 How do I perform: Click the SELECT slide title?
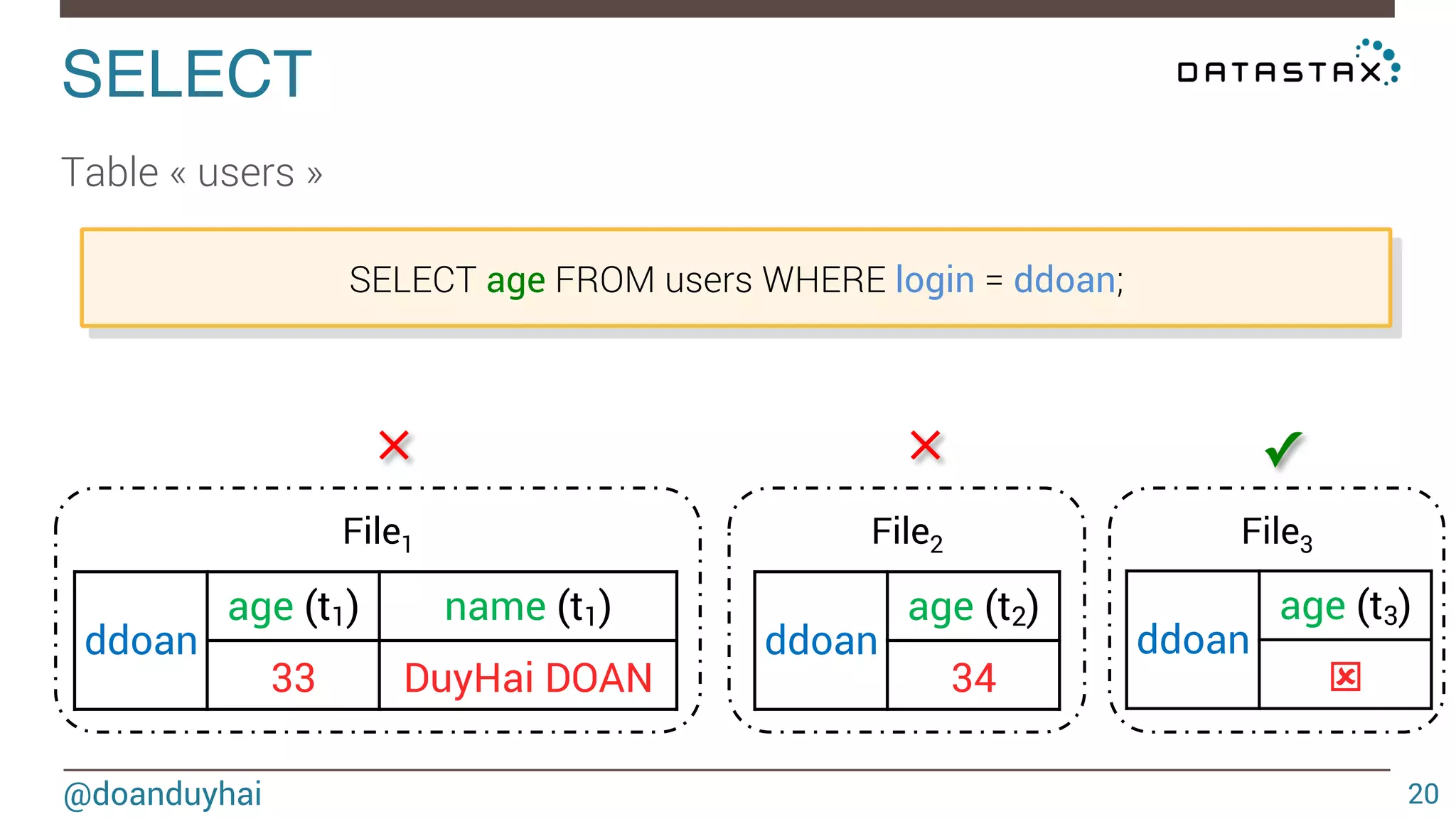click(187, 74)
